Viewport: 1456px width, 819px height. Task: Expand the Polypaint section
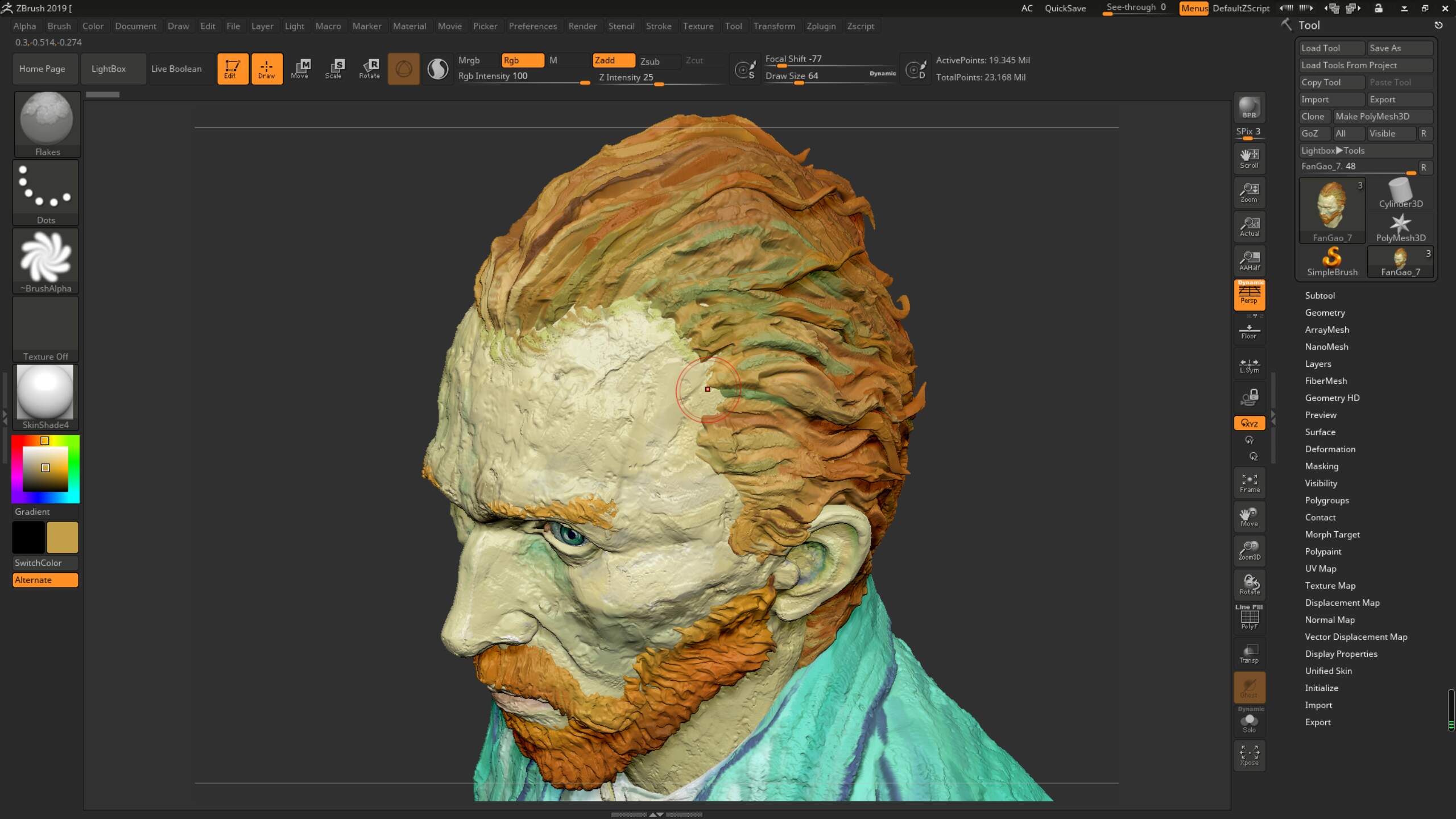click(x=1323, y=551)
